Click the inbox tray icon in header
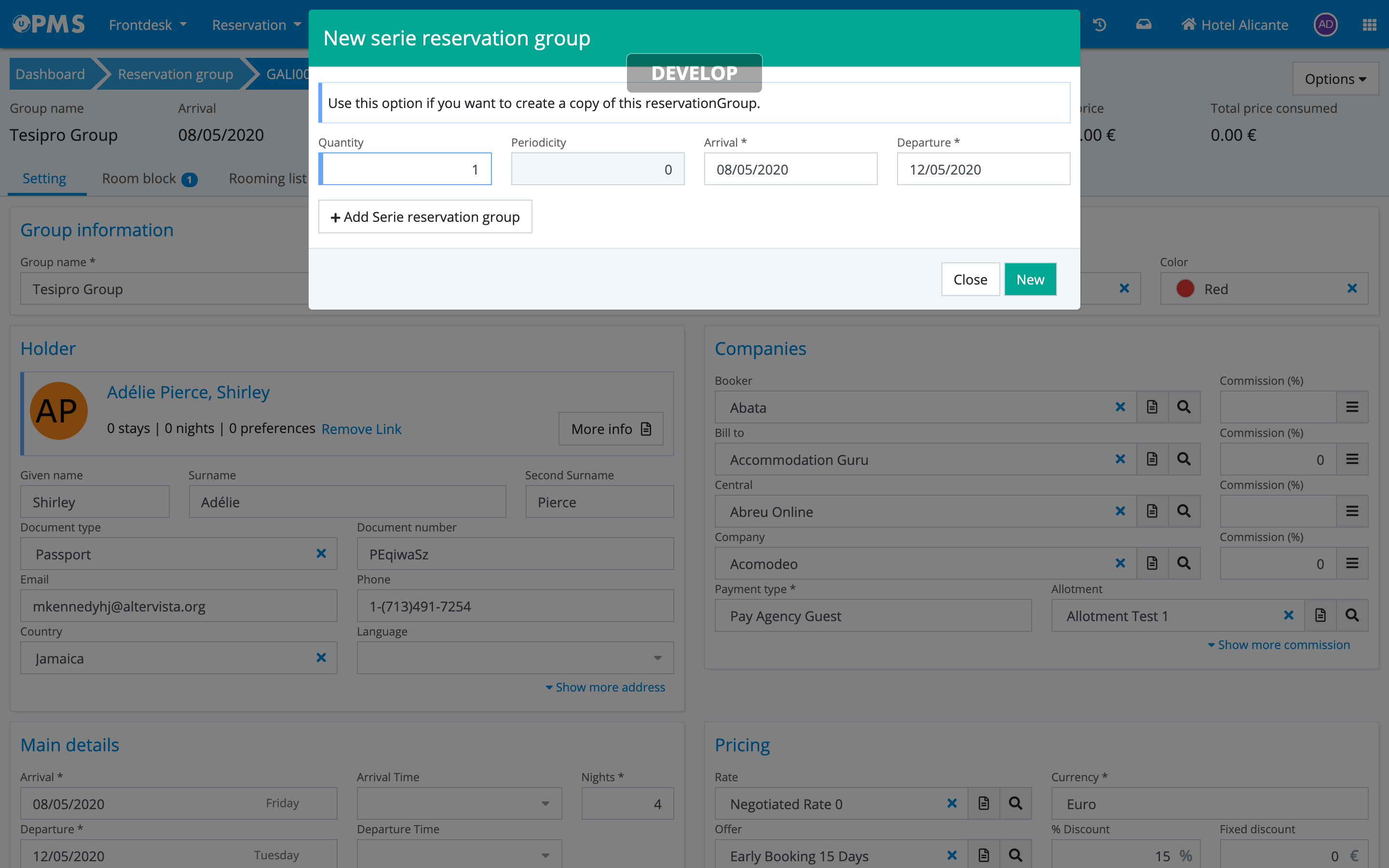Image resolution: width=1389 pixels, height=868 pixels. pyautogui.click(x=1144, y=25)
